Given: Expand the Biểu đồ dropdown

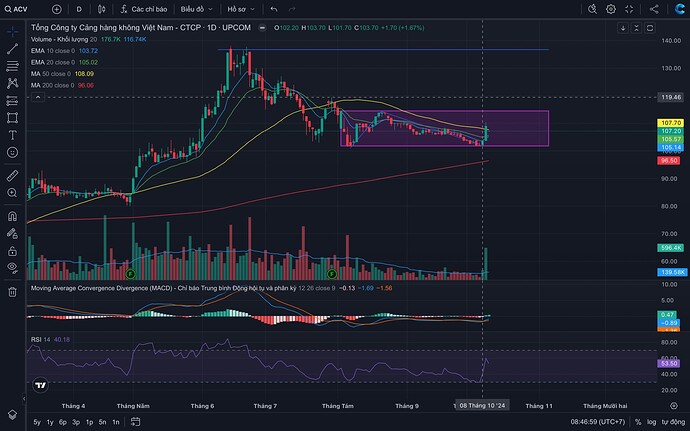Looking at the screenshot, I should 196,9.
